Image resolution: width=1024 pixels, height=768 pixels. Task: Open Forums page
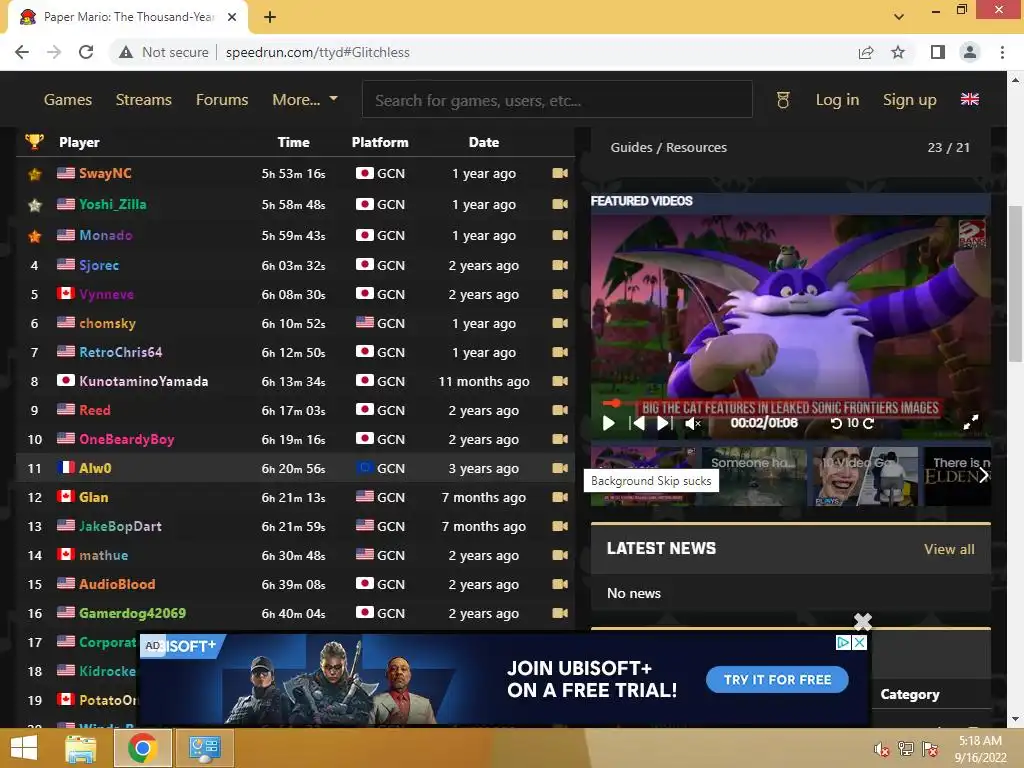point(222,100)
